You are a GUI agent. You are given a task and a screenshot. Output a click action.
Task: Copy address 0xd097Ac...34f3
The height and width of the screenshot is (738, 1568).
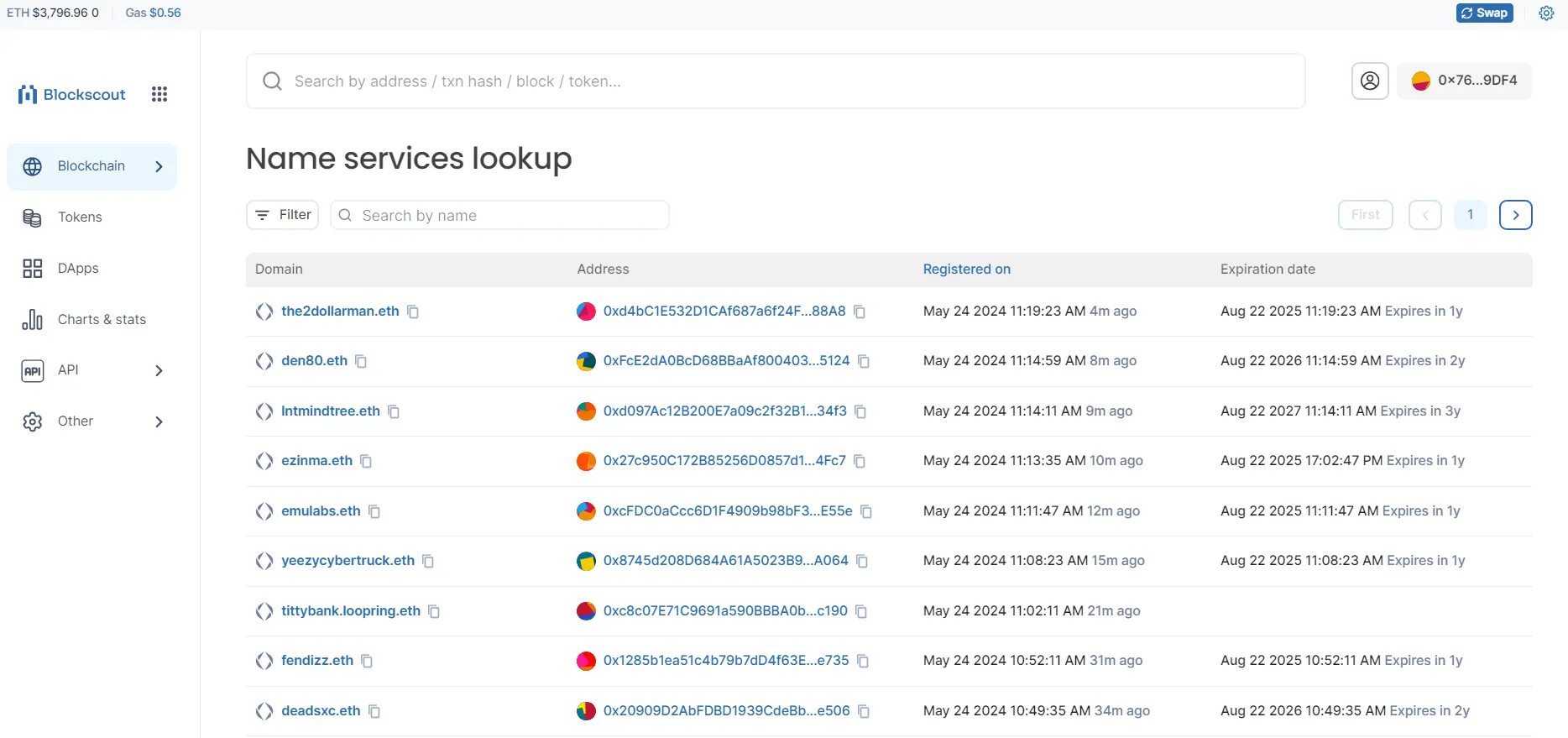pos(860,411)
